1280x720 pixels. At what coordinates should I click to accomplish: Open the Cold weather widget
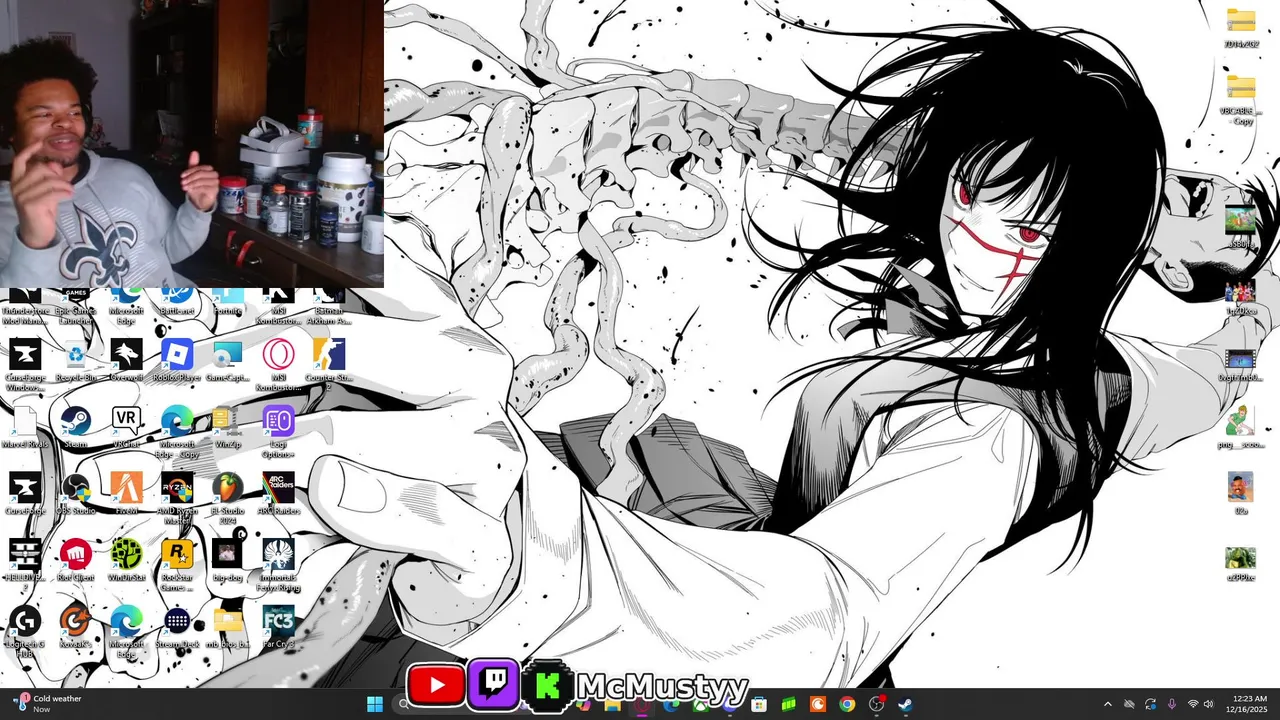click(x=48, y=704)
